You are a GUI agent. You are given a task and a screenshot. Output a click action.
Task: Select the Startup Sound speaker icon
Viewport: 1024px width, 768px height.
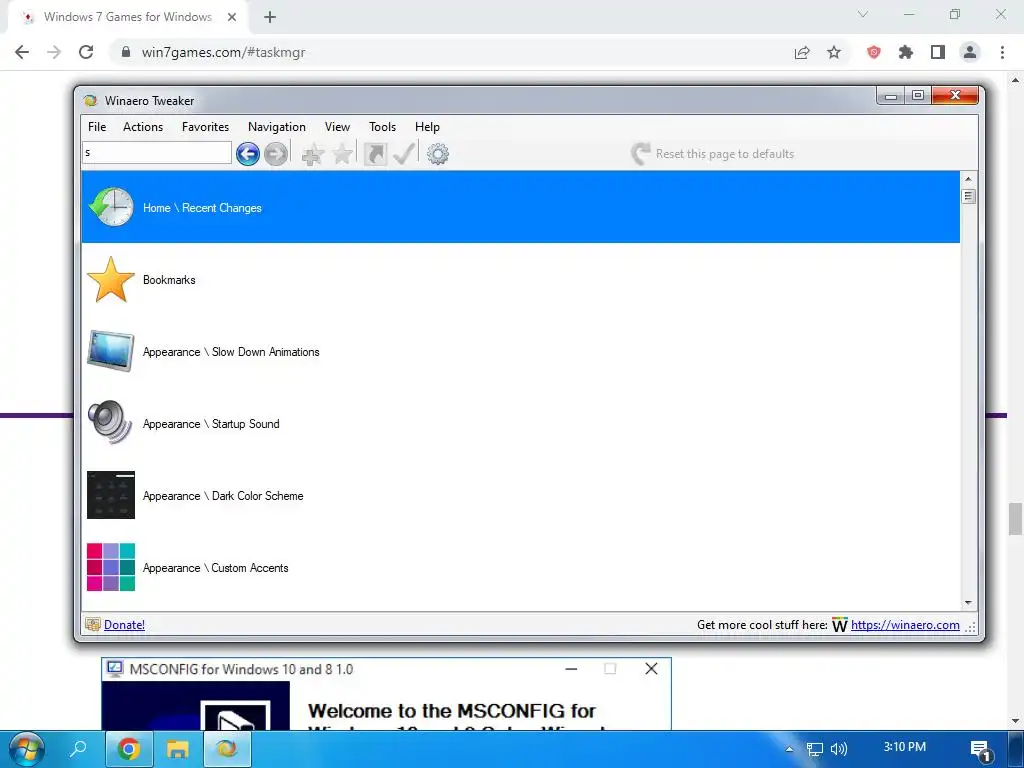[110, 423]
